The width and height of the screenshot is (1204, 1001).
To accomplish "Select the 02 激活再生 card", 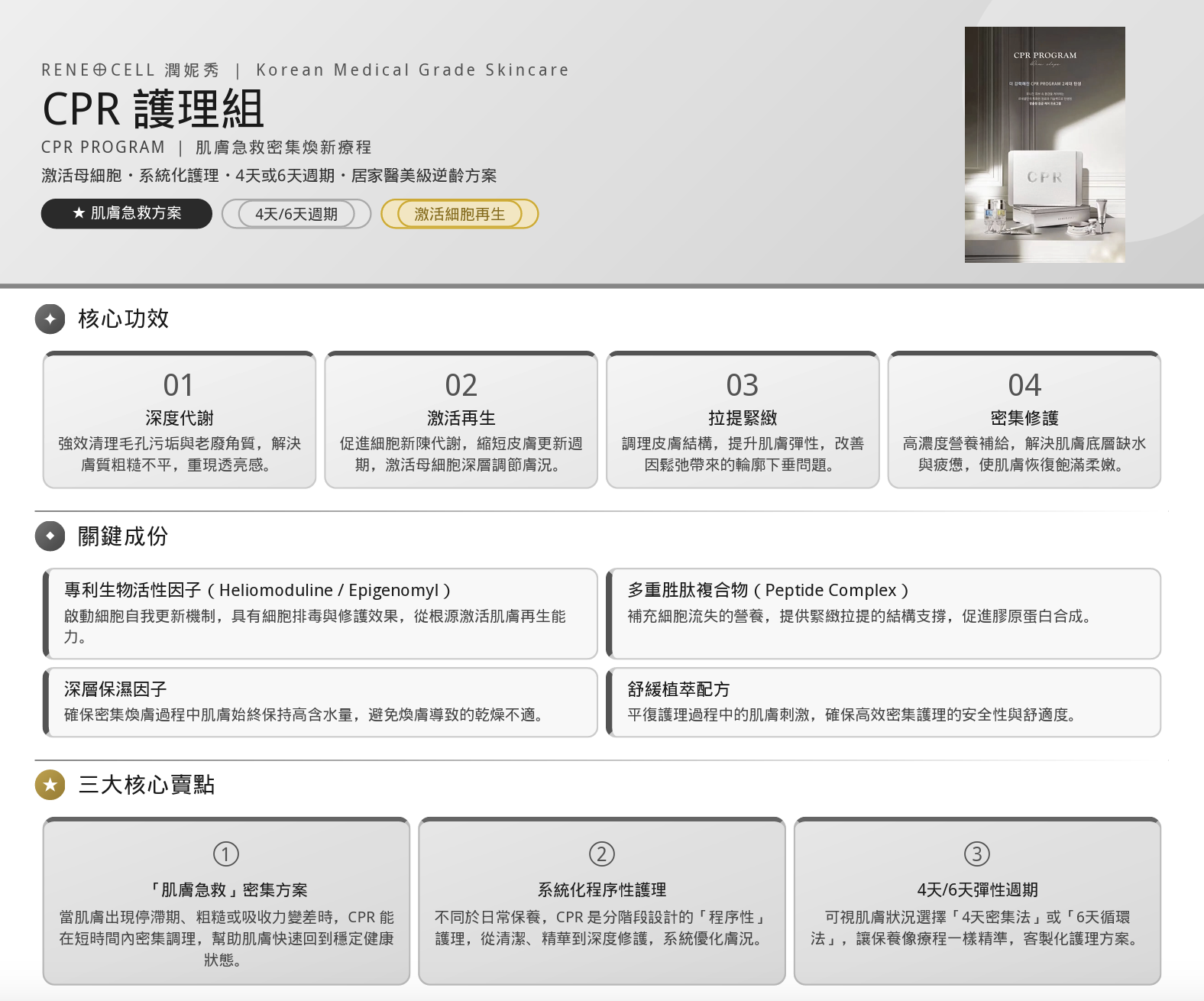I will click(x=461, y=420).
